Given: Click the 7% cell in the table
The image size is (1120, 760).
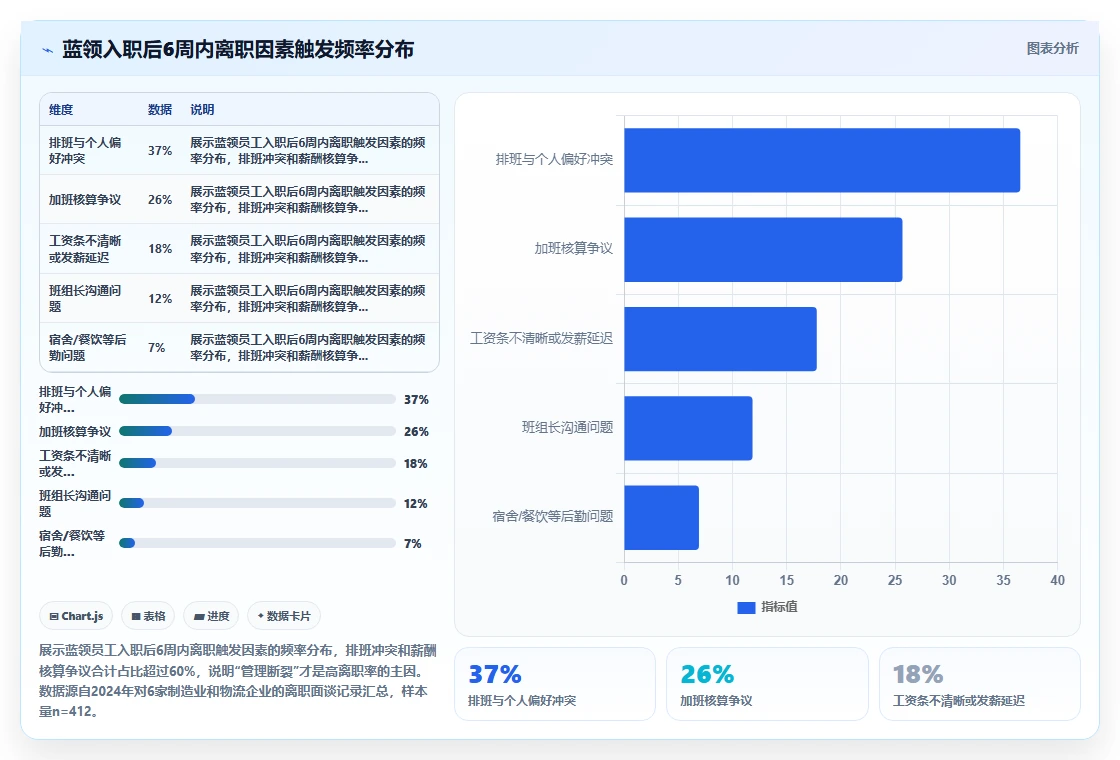Looking at the screenshot, I should (x=156, y=347).
